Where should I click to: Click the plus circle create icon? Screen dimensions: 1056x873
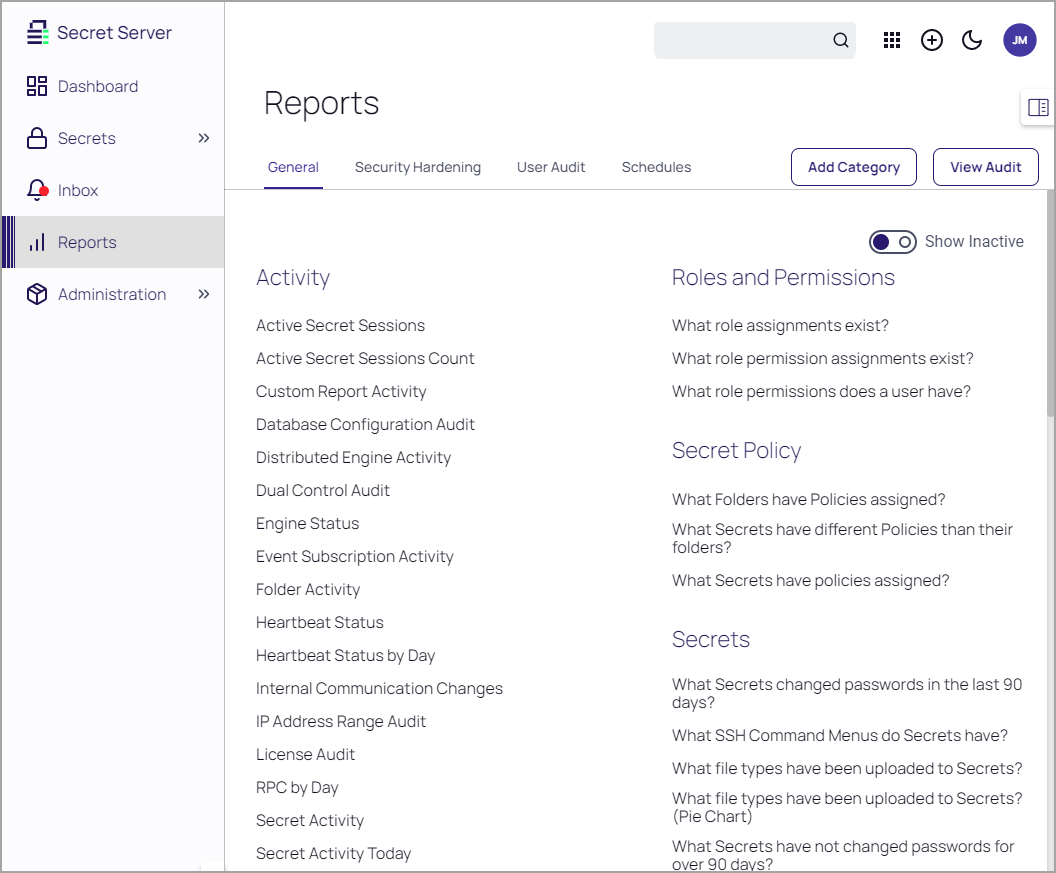(x=932, y=40)
